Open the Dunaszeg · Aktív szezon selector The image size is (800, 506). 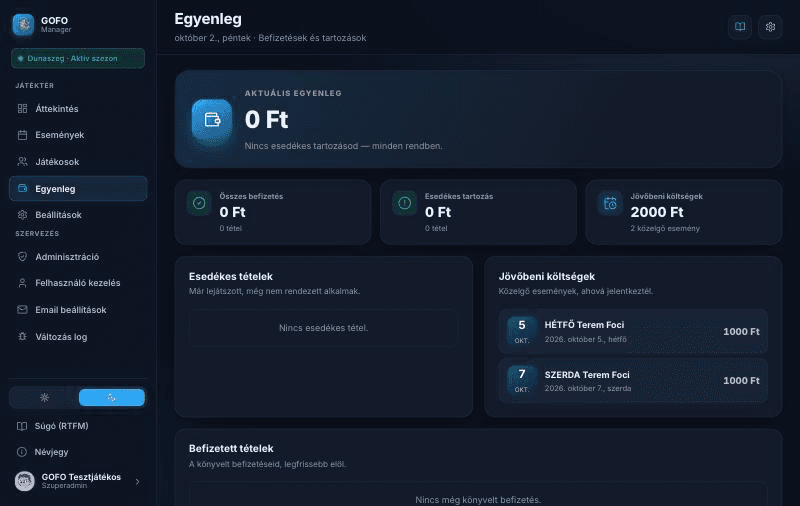[x=78, y=58]
